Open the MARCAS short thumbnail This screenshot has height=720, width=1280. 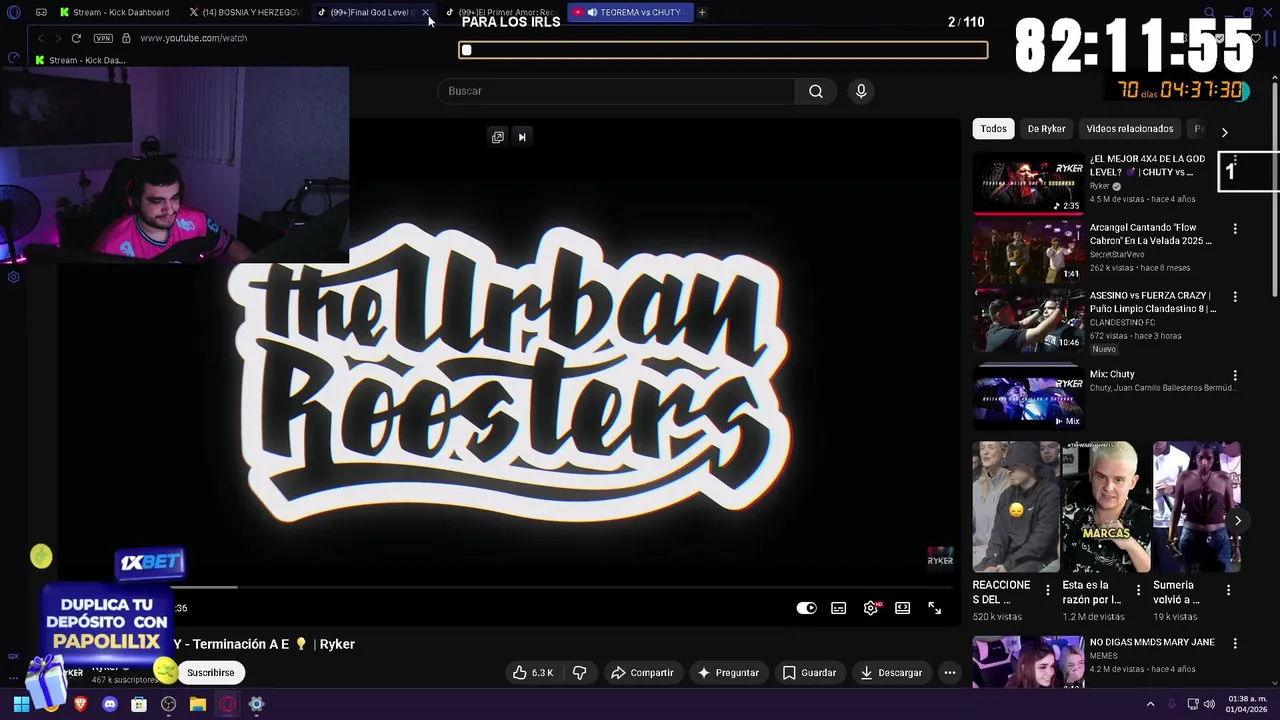(1106, 507)
